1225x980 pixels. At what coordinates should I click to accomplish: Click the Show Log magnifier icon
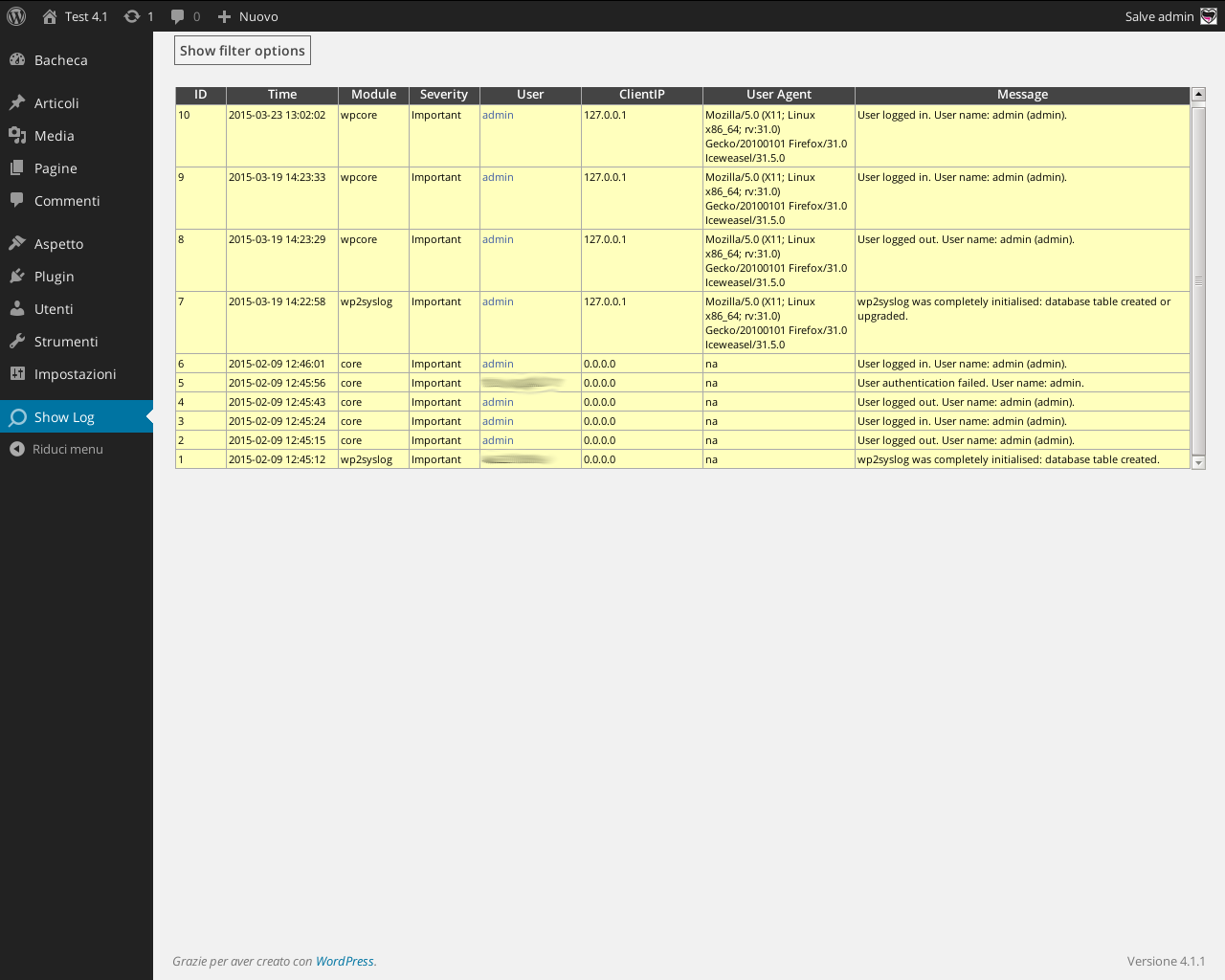pos(17,416)
